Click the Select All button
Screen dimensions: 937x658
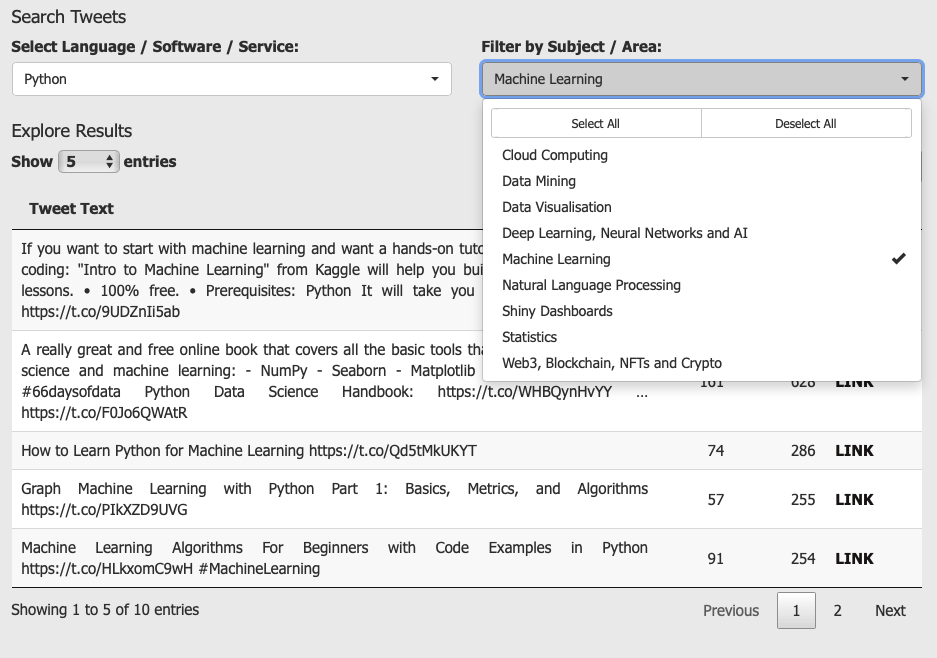point(594,122)
